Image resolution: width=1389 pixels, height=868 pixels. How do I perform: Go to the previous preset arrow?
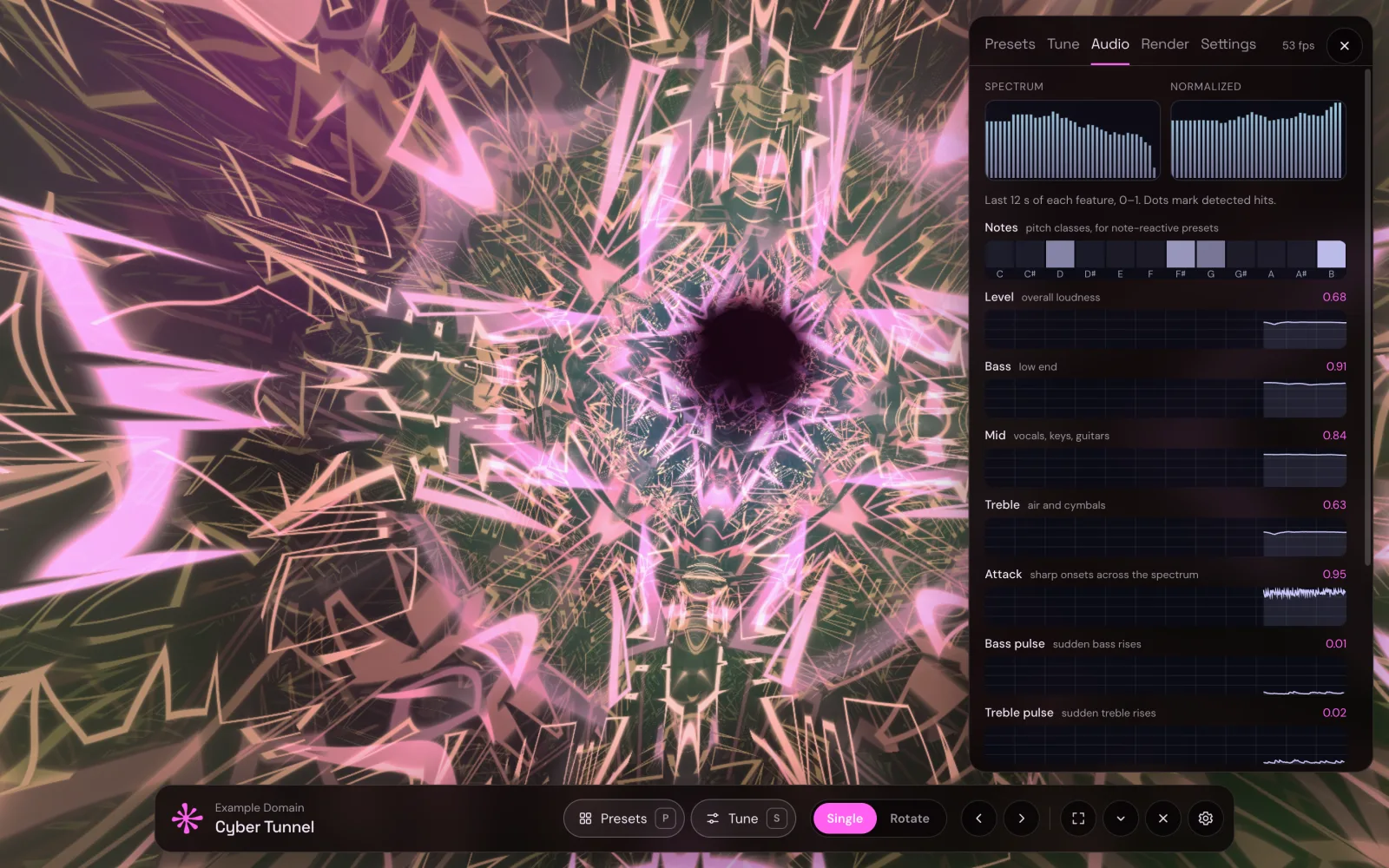pyautogui.click(x=978, y=819)
